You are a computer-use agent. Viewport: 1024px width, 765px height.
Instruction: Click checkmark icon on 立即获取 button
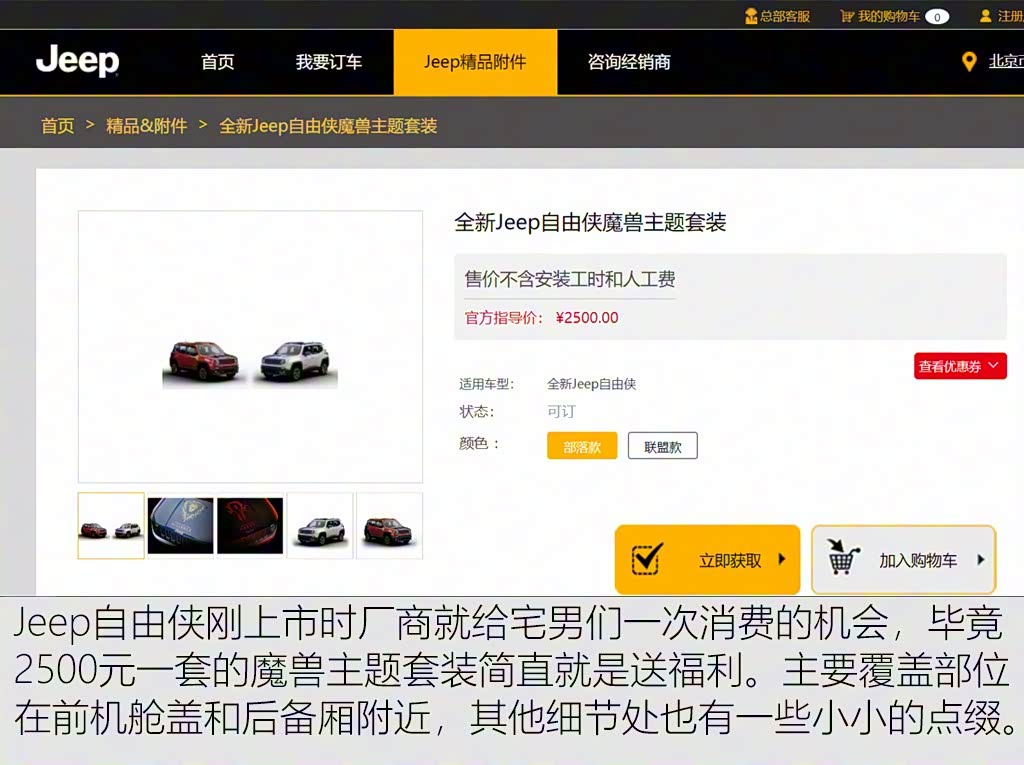(647, 560)
